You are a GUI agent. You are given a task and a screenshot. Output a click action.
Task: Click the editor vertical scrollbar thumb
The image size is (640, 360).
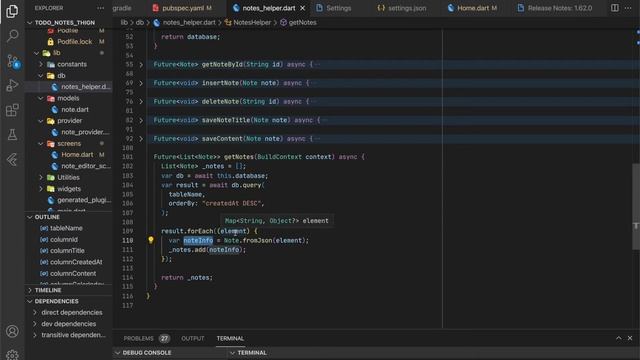636,207
